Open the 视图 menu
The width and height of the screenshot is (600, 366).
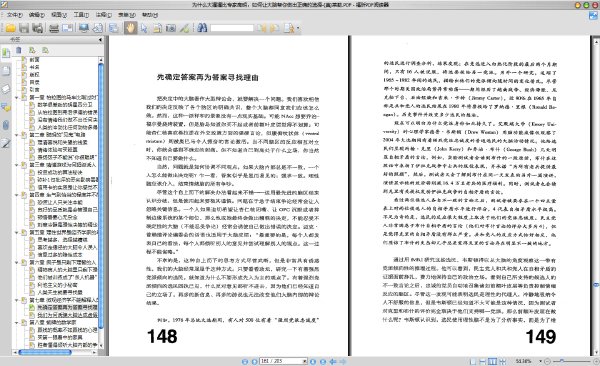[x=59, y=15]
